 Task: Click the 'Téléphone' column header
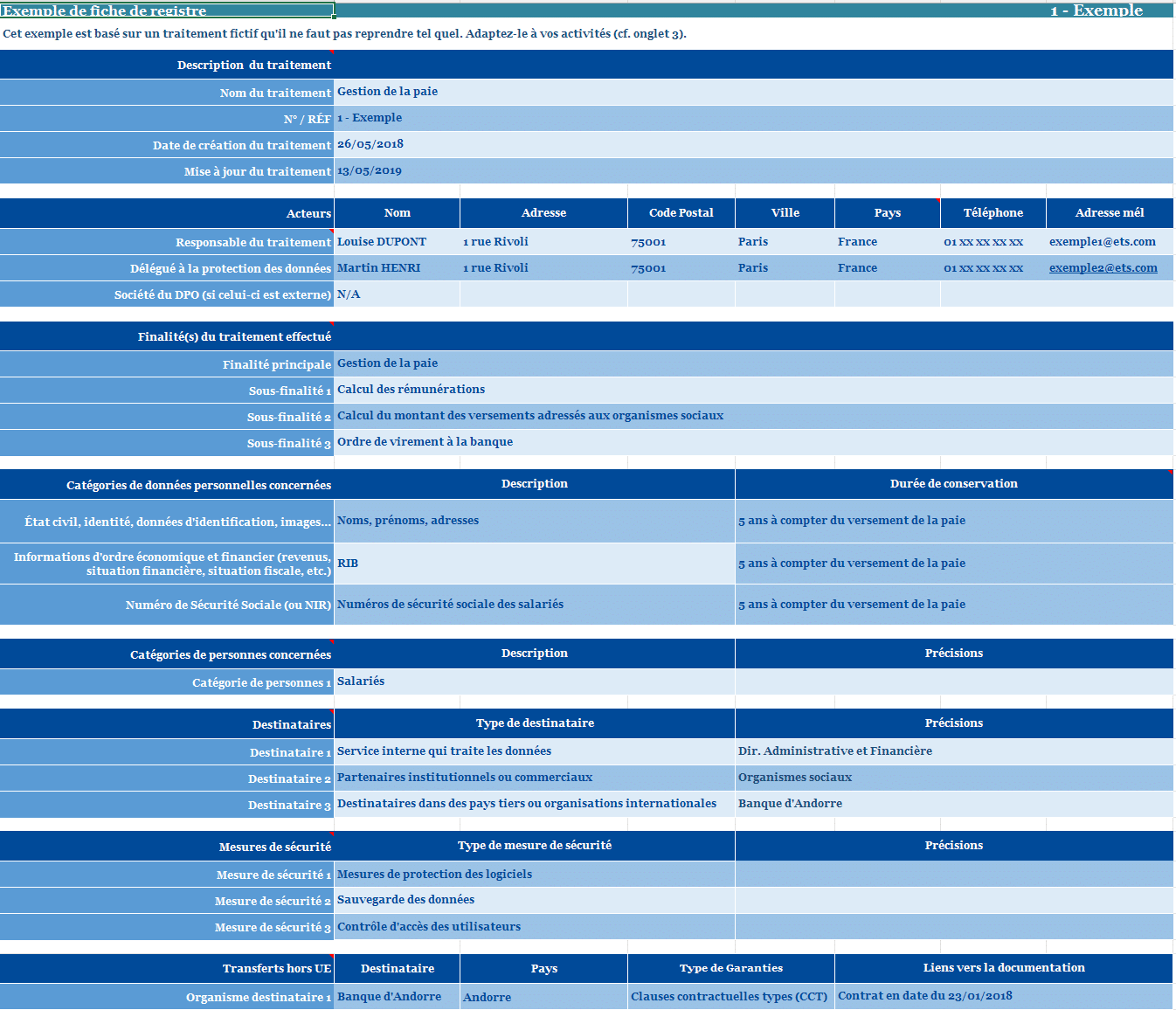tap(993, 213)
